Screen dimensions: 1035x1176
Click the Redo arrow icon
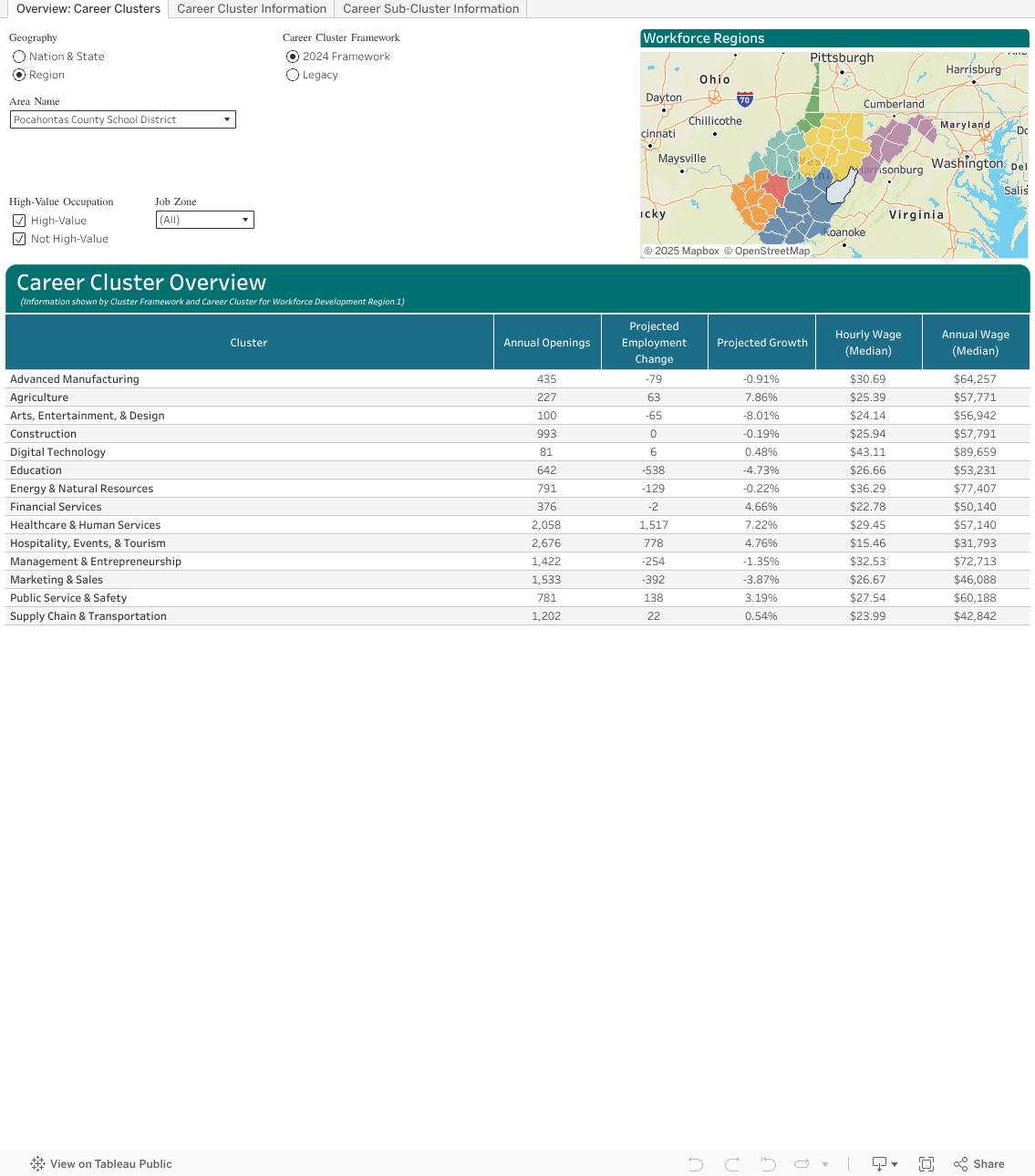point(732,1164)
